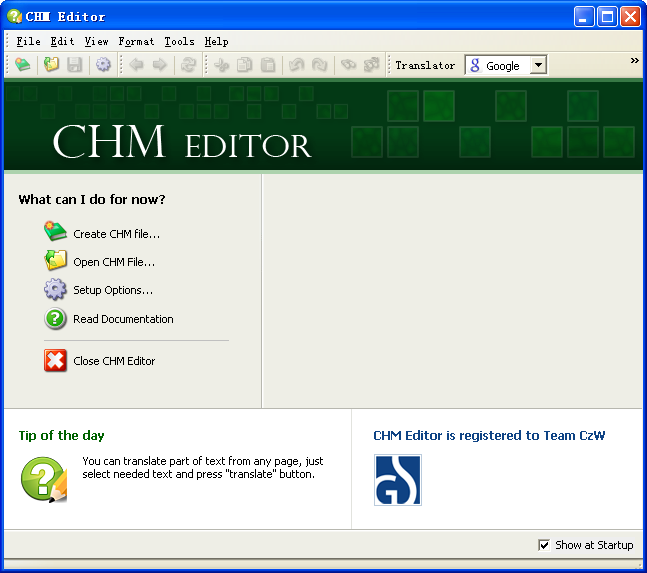The height and width of the screenshot is (573, 647).
Task: Click the Setup Options gear icon
Action: 55,290
